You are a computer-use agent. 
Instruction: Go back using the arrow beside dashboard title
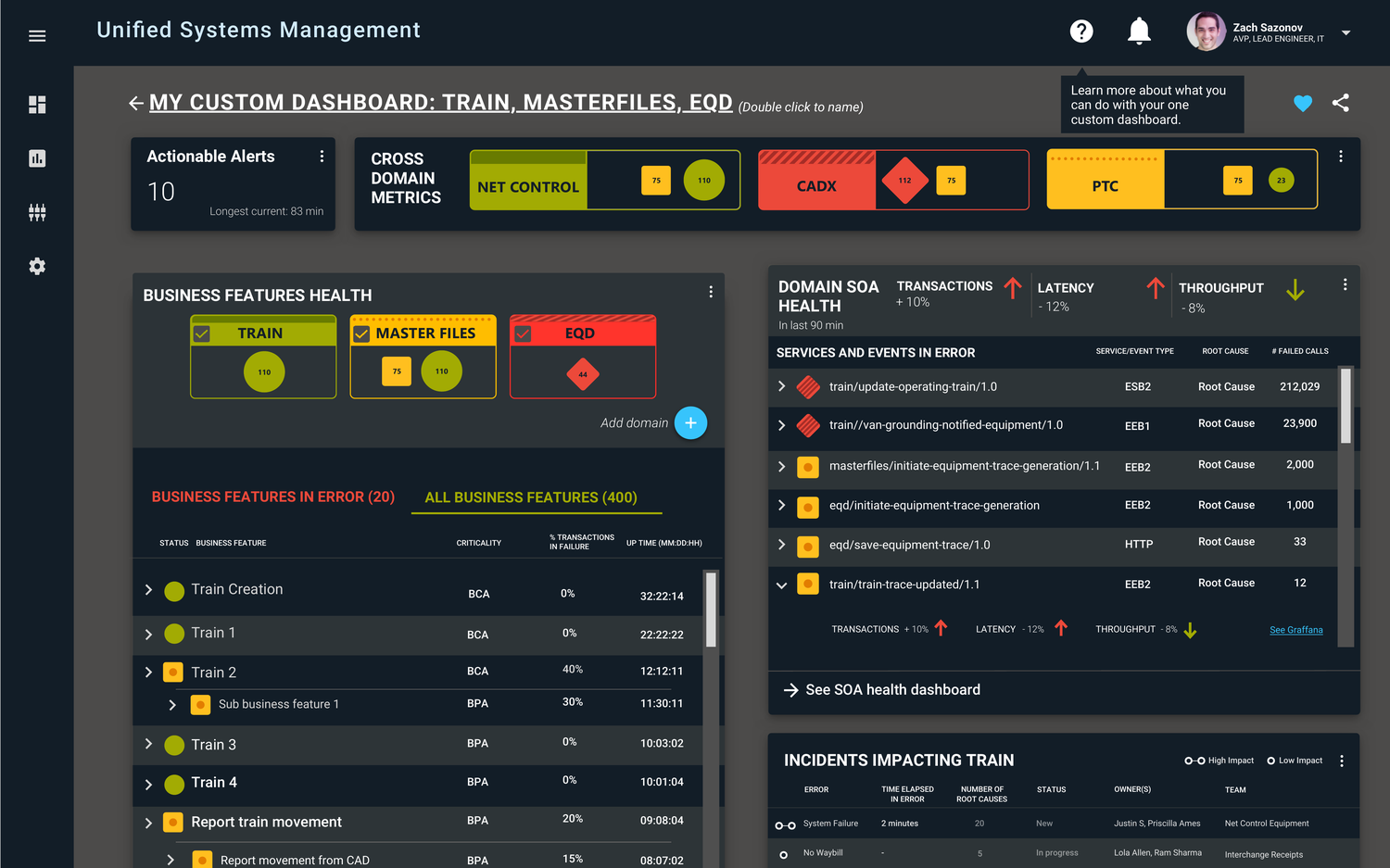[x=136, y=104]
